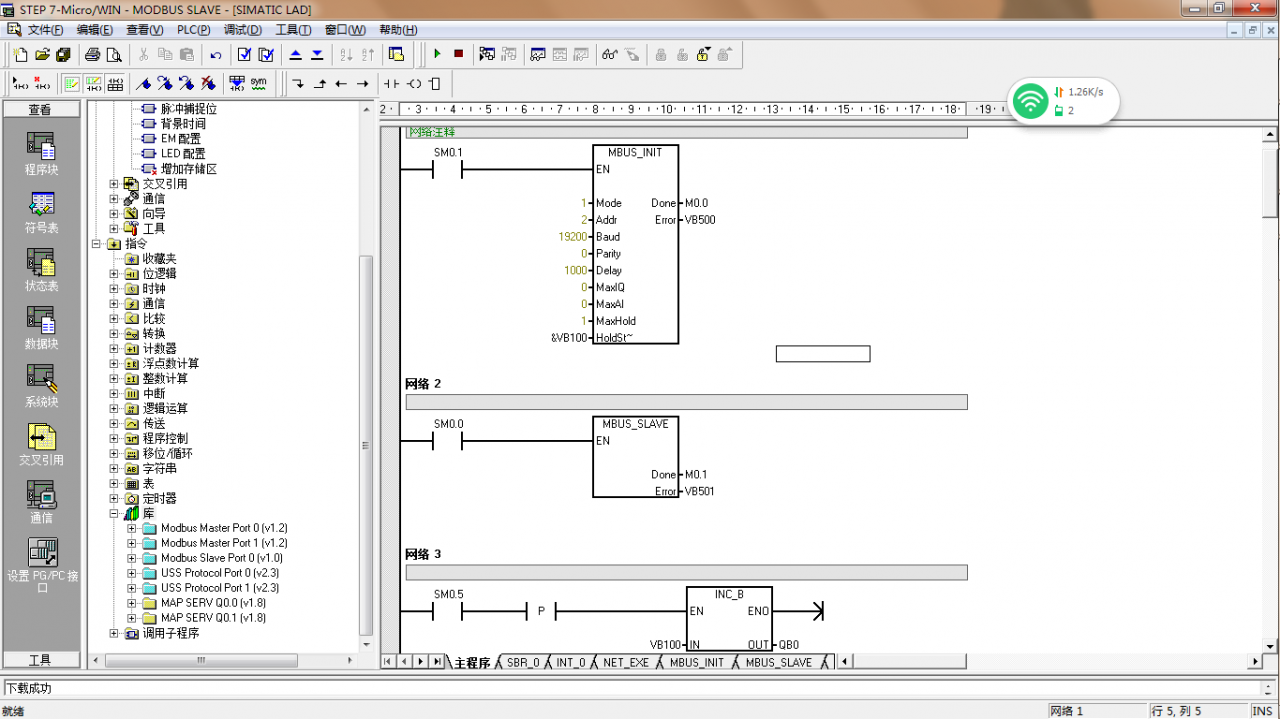Jump to last tab with tab-scroll arrow
The image size is (1280, 719).
coord(437,662)
